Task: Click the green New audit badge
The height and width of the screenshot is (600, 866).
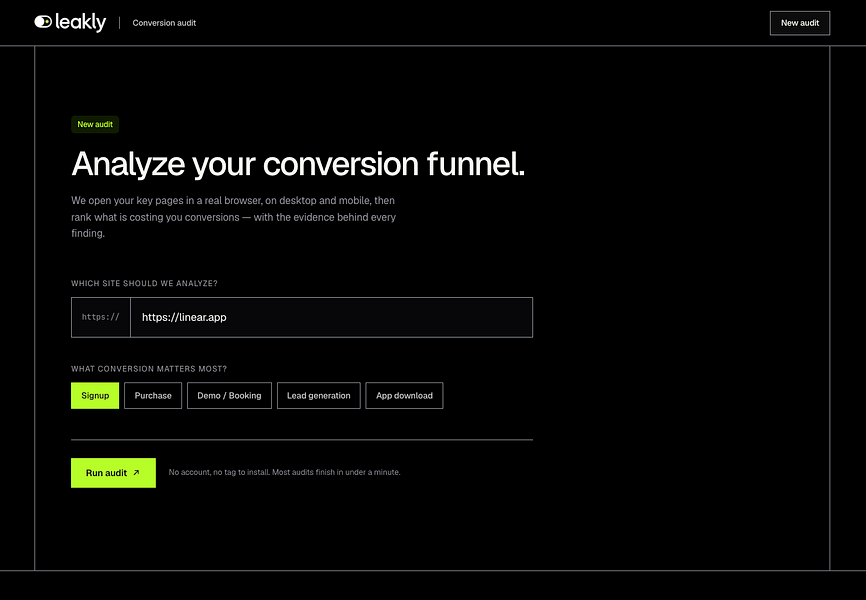Action: tap(95, 124)
